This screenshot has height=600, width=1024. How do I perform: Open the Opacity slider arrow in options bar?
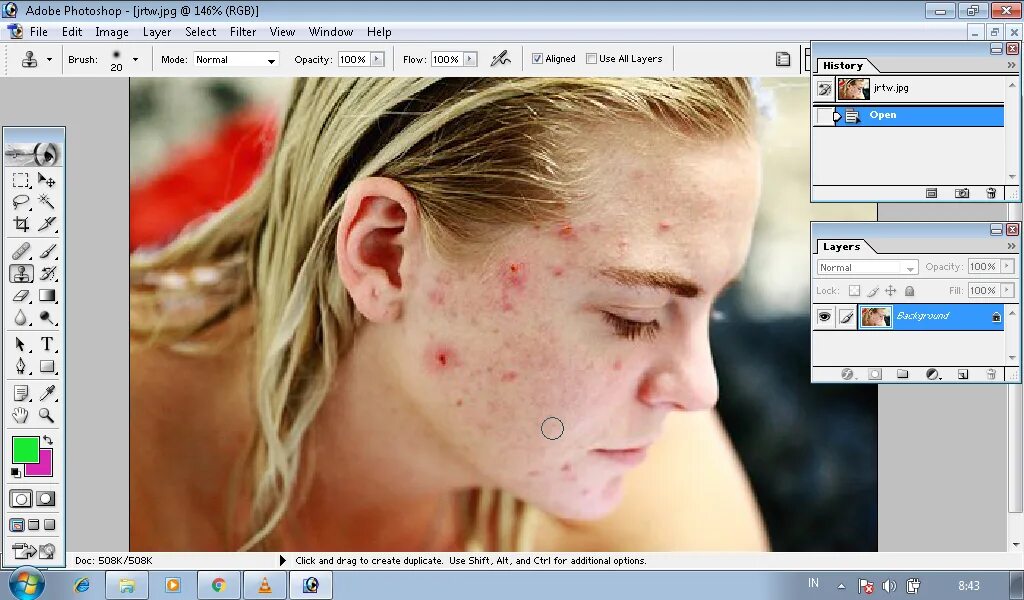(377, 59)
